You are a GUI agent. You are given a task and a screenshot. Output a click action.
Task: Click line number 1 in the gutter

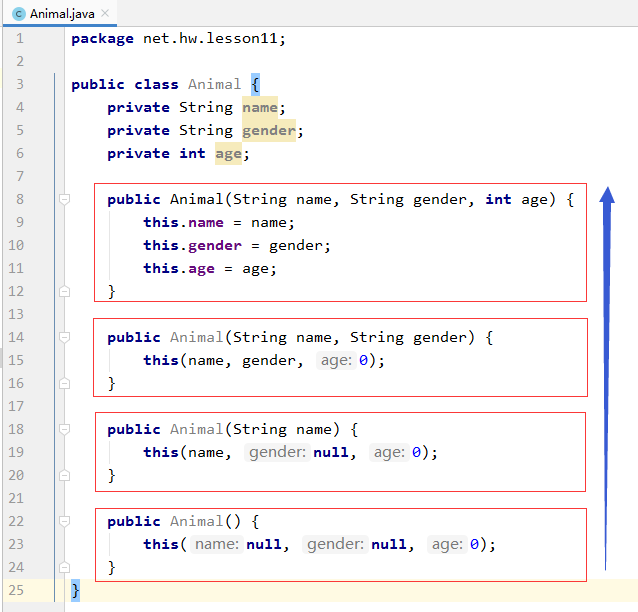(x=20, y=38)
